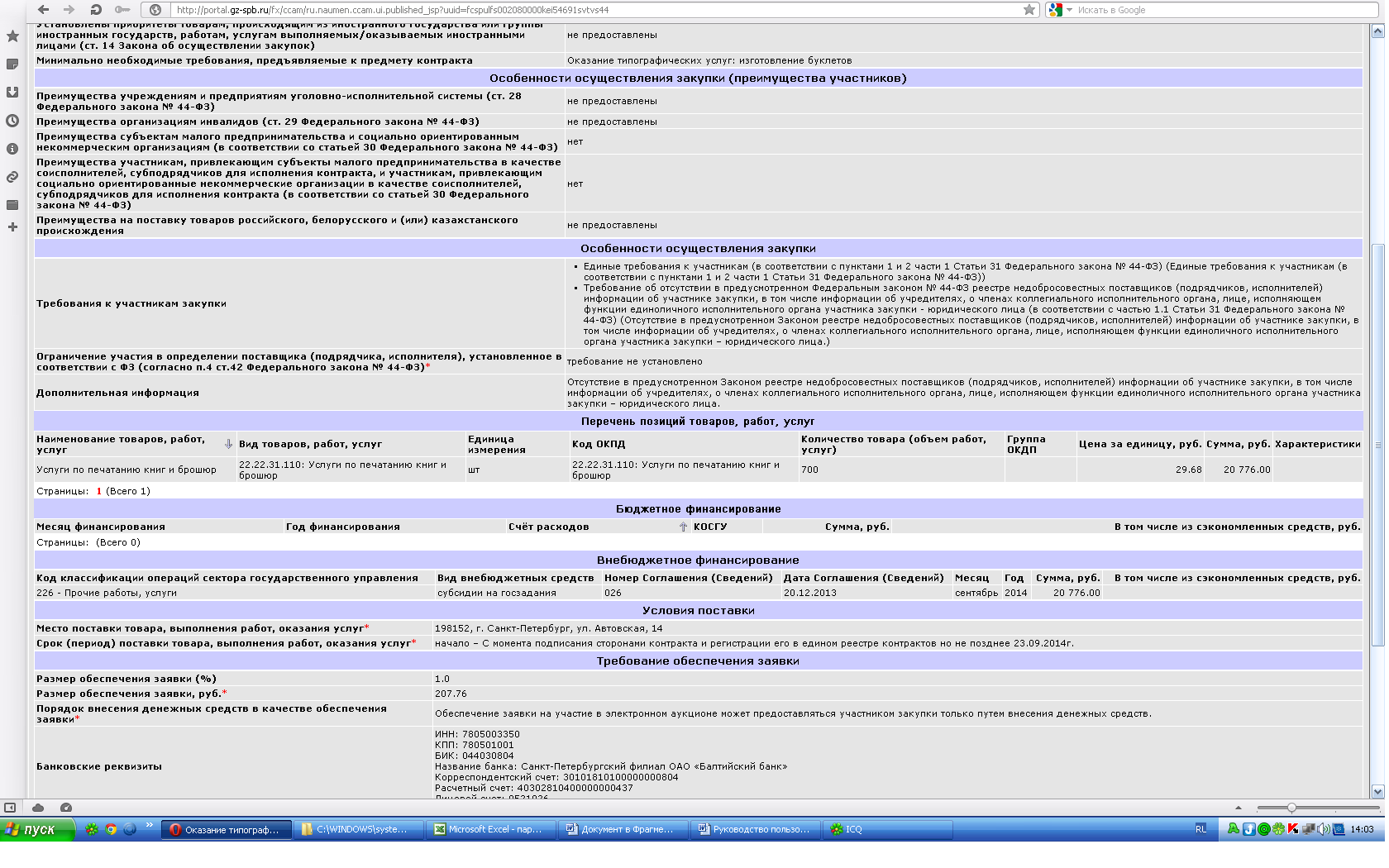Screen dimensions: 1389x868
Task: Click page number 1 in Страницы
Action: (99, 491)
